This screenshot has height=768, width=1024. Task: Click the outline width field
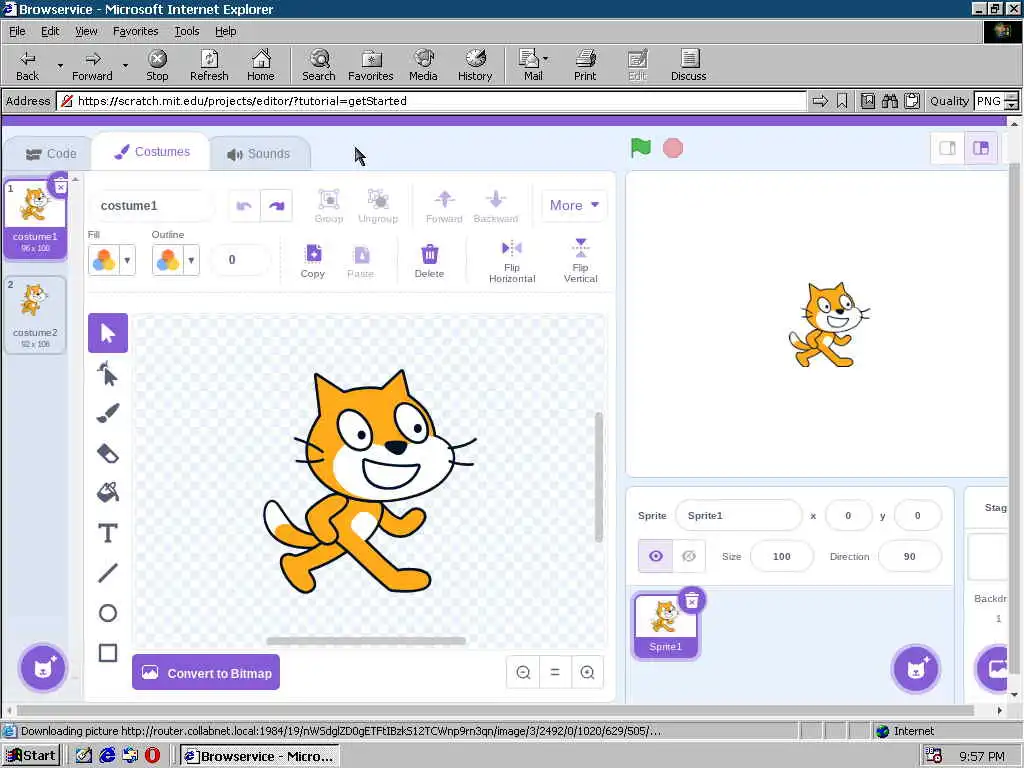point(241,260)
